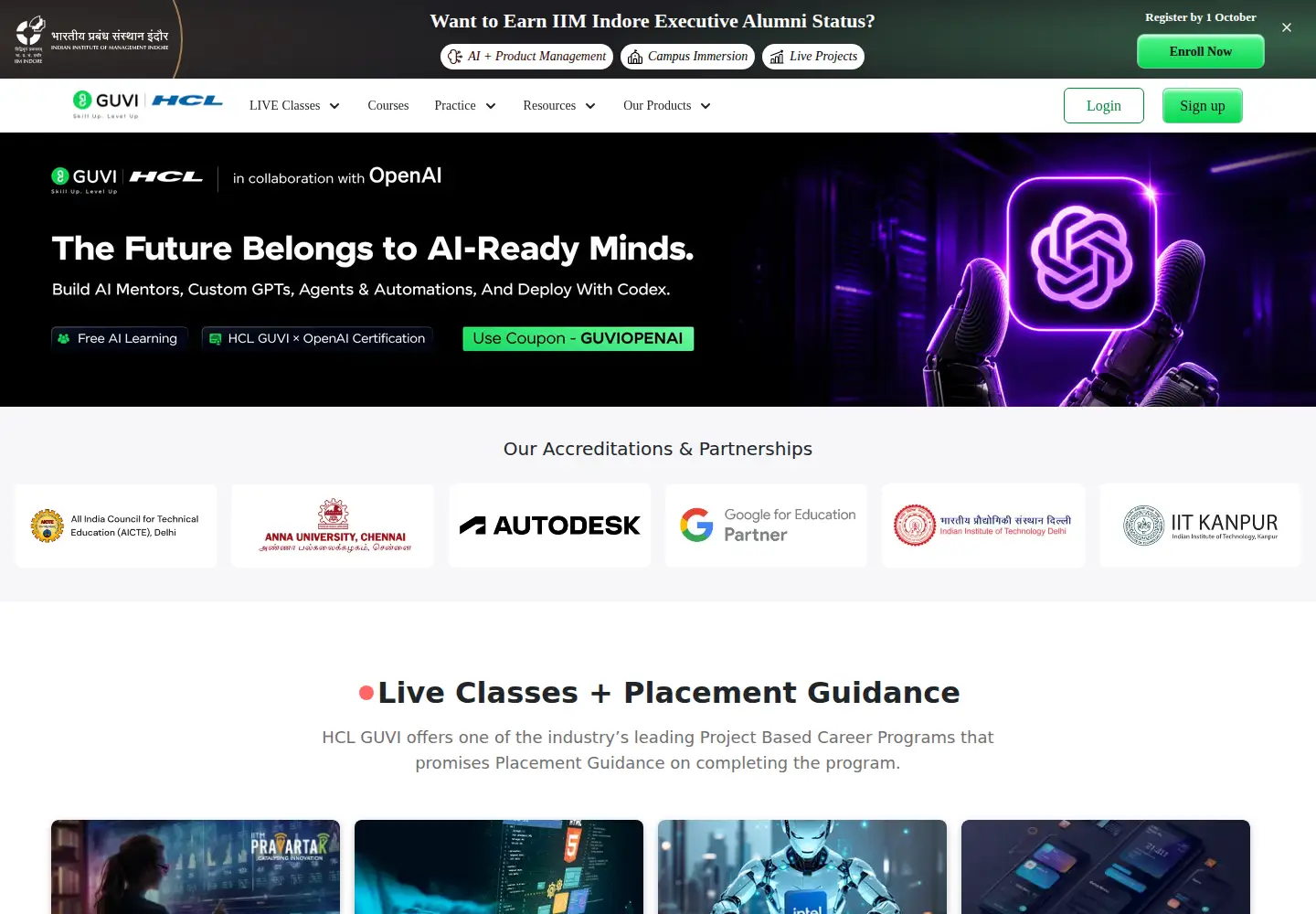Open the LIVE Classes menu label

(x=285, y=105)
